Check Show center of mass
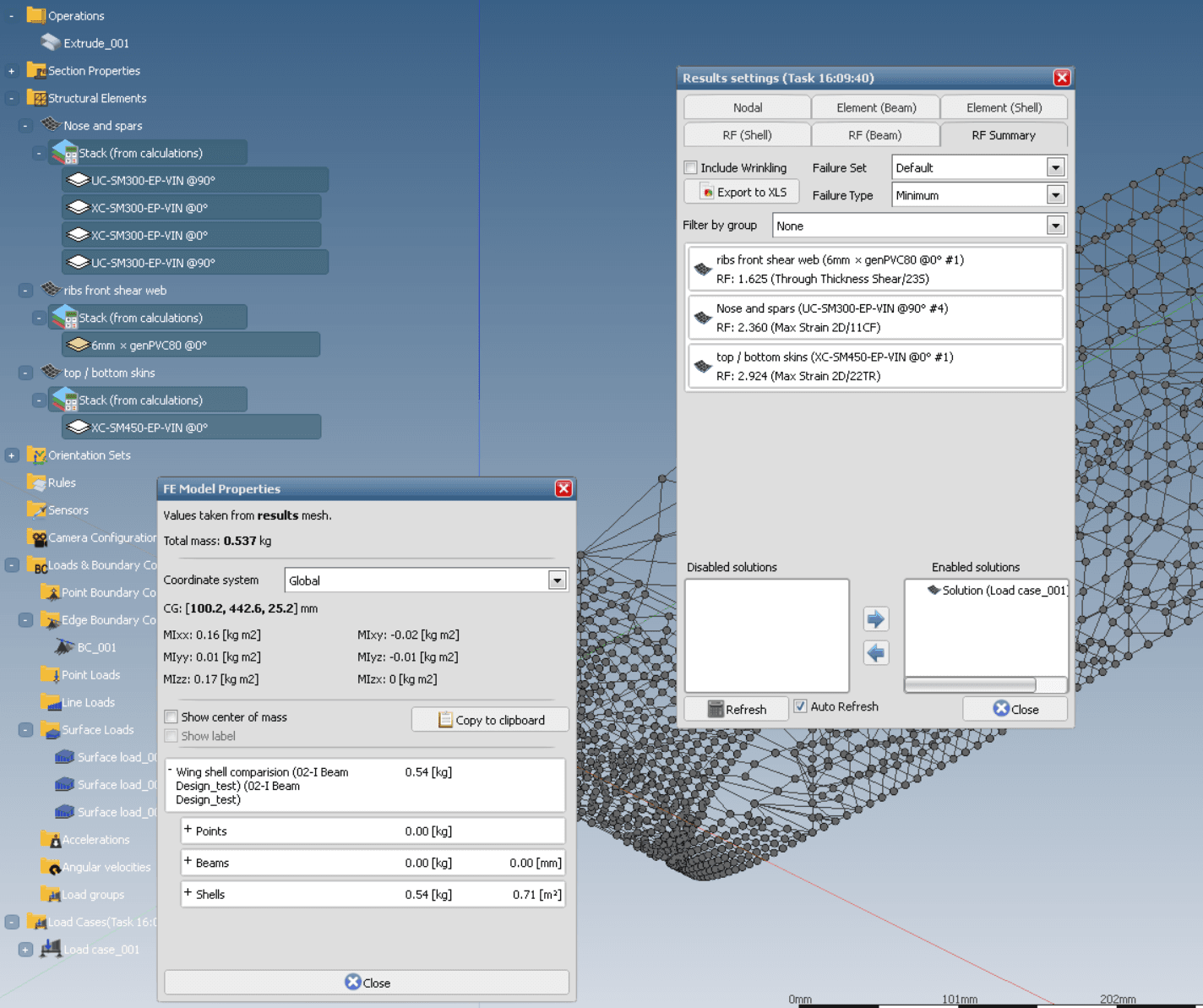Image resolution: width=1203 pixels, height=1008 pixels. [171, 716]
